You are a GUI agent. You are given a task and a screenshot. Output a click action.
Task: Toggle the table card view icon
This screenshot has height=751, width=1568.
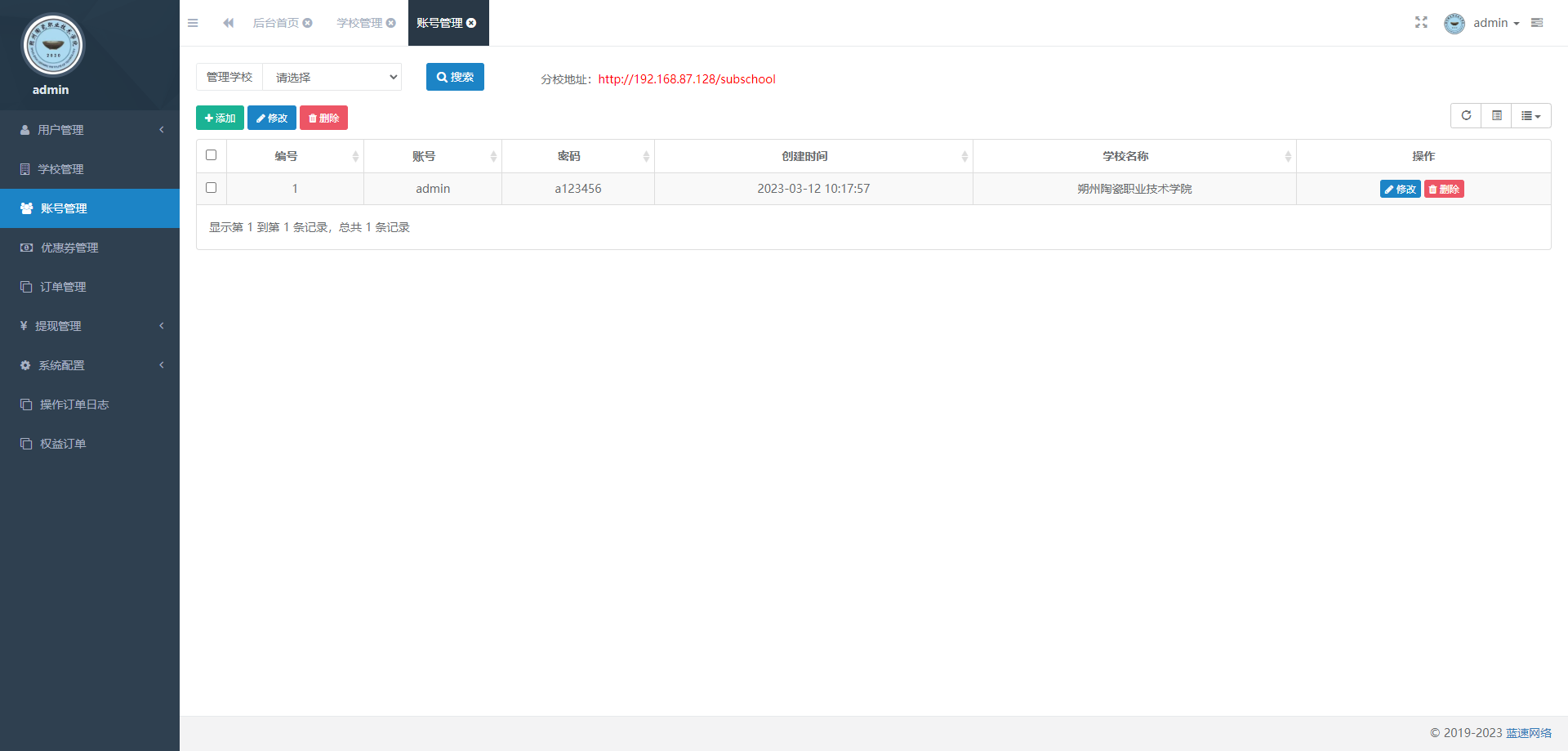point(1496,116)
